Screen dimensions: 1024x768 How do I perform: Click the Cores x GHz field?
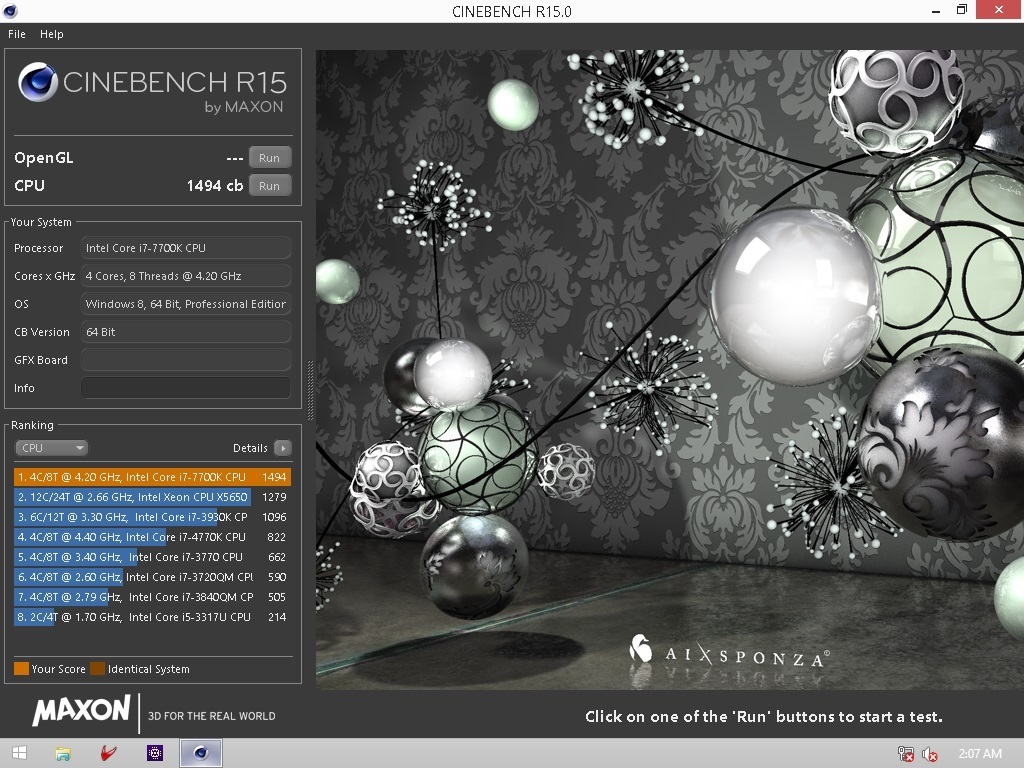tap(185, 276)
